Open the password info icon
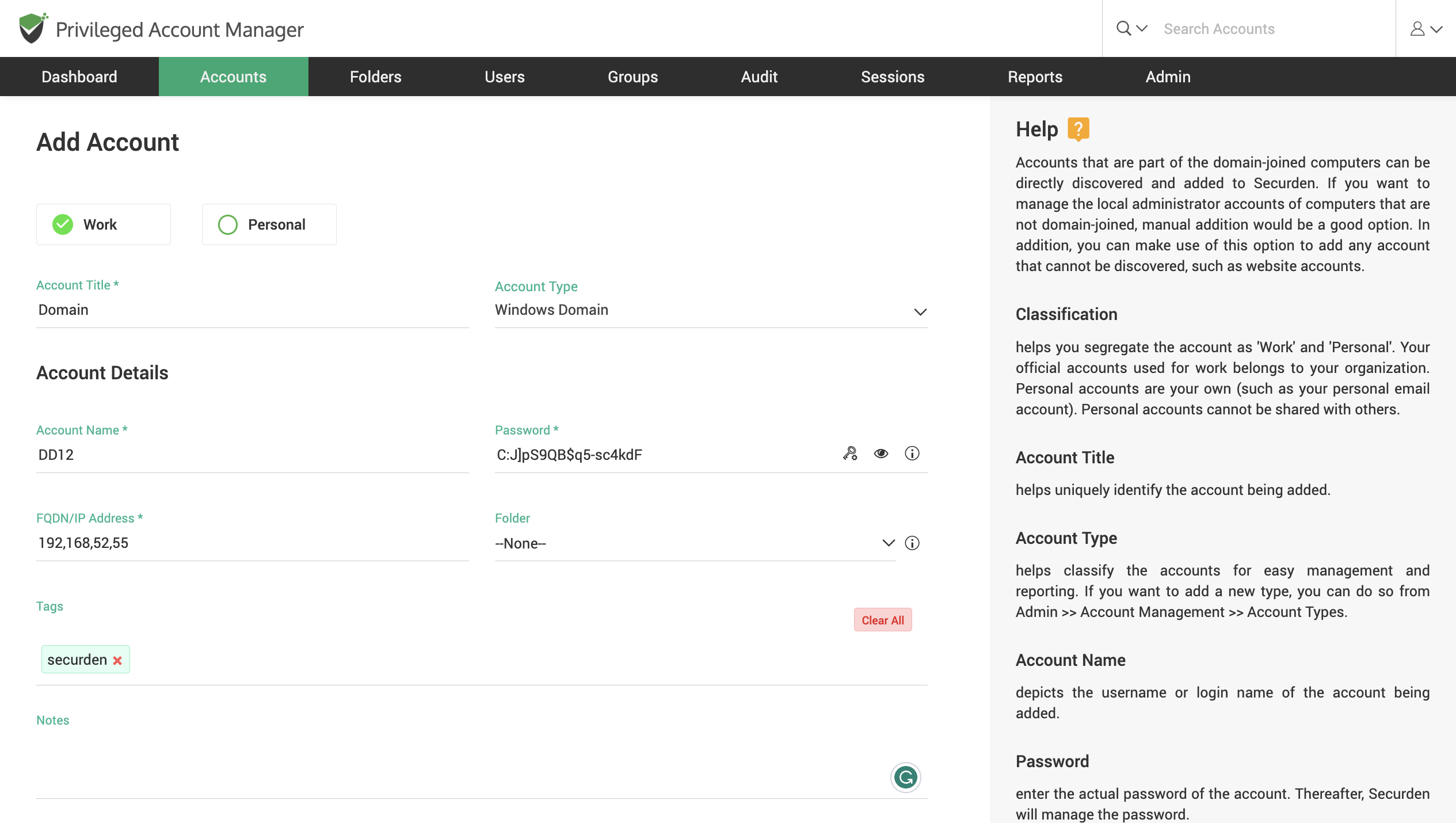Image resolution: width=1456 pixels, height=823 pixels. pyautogui.click(x=912, y=454)
